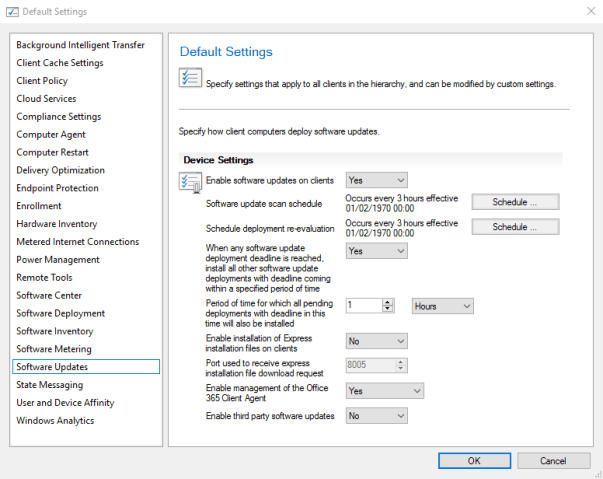Click the dialog resize grip corner
Image resolution: width=603 pixels, height=479 pixels.
598,474
